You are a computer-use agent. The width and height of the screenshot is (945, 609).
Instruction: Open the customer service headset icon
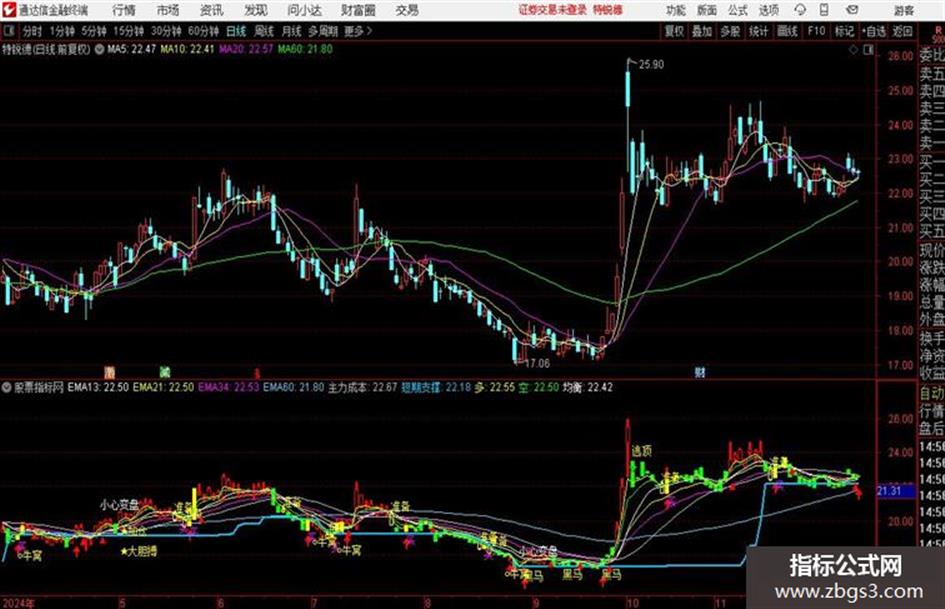[800, 10]
